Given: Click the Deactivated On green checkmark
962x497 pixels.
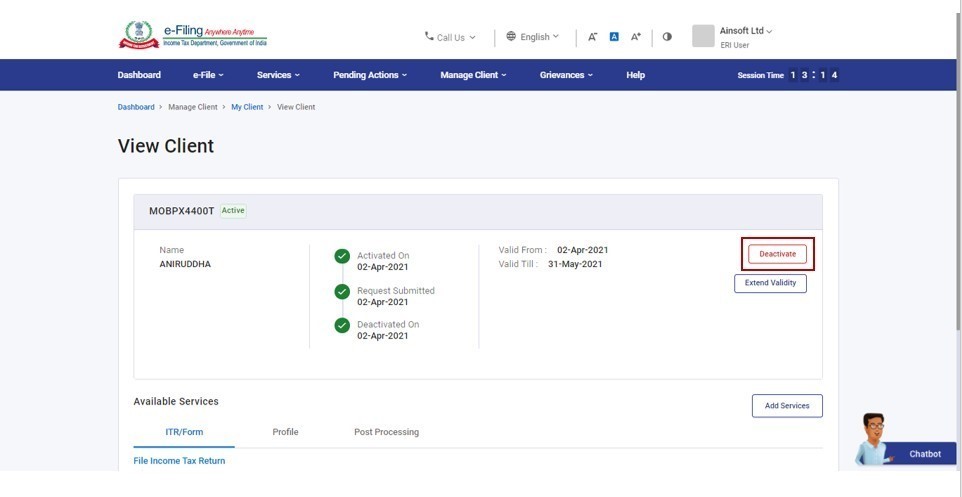Looking at the screenshot, I should tap(342, 326).
